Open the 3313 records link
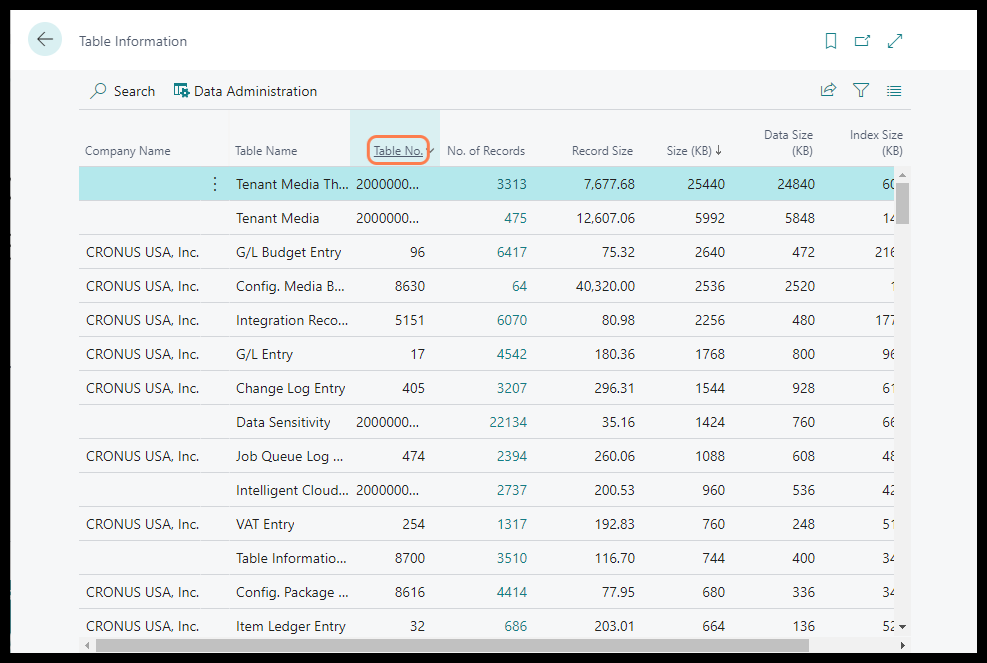This screenshot has height=663, width=987. coord(511,184)
